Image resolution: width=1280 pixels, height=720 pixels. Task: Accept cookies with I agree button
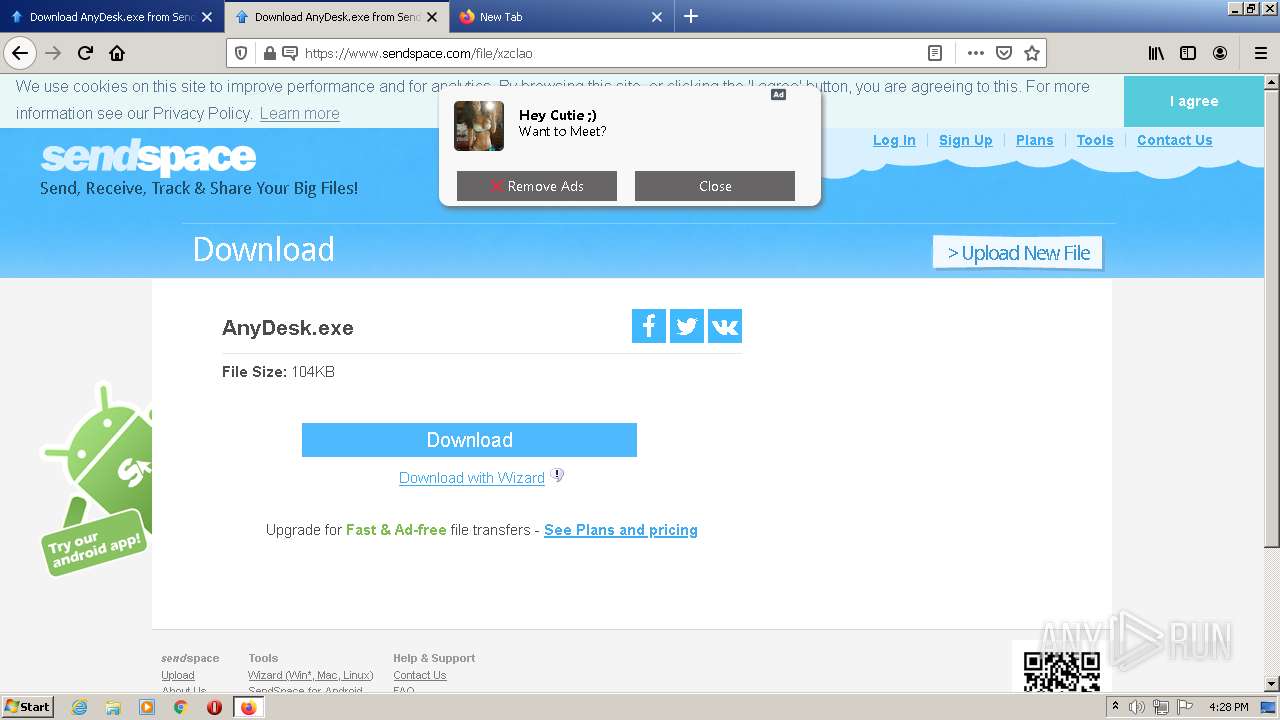[x=1194, y=101]
